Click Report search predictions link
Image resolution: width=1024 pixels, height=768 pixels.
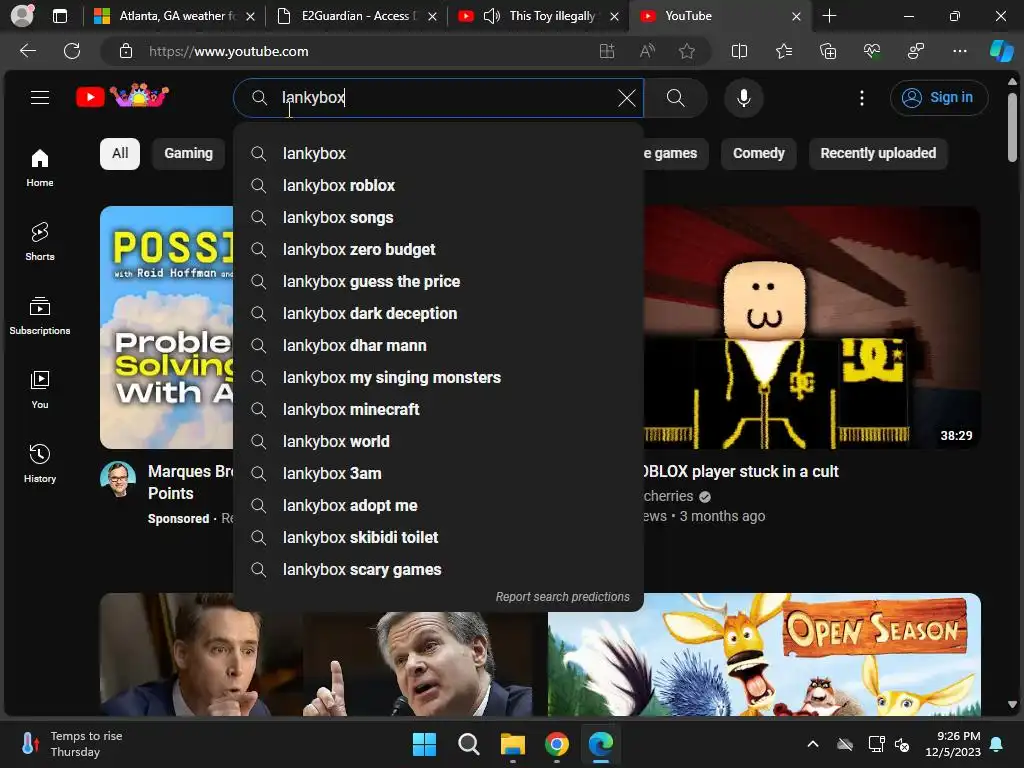562,597
